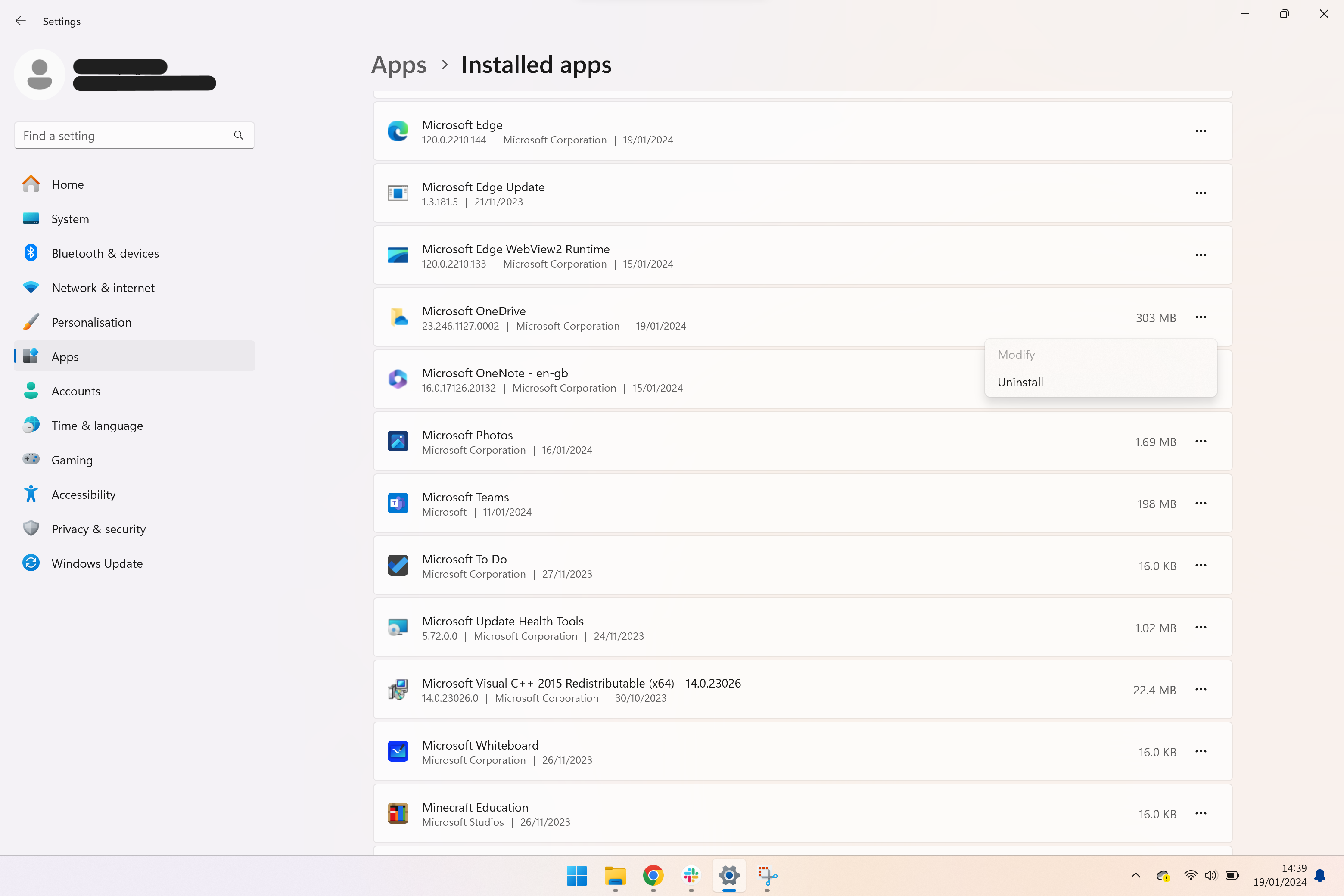The image size is (1344, 896).
Task: Click the Microsoft Teams app name
Action: click(465, 497)
